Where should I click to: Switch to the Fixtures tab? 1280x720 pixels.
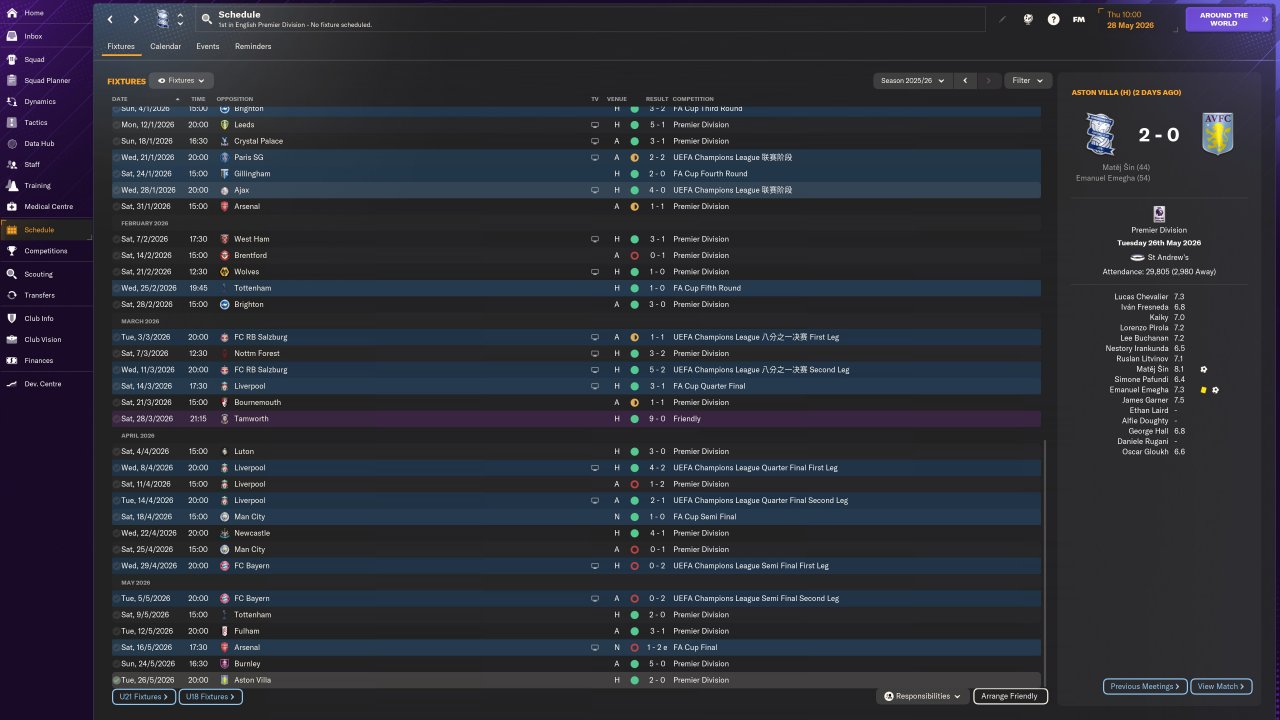121,46
